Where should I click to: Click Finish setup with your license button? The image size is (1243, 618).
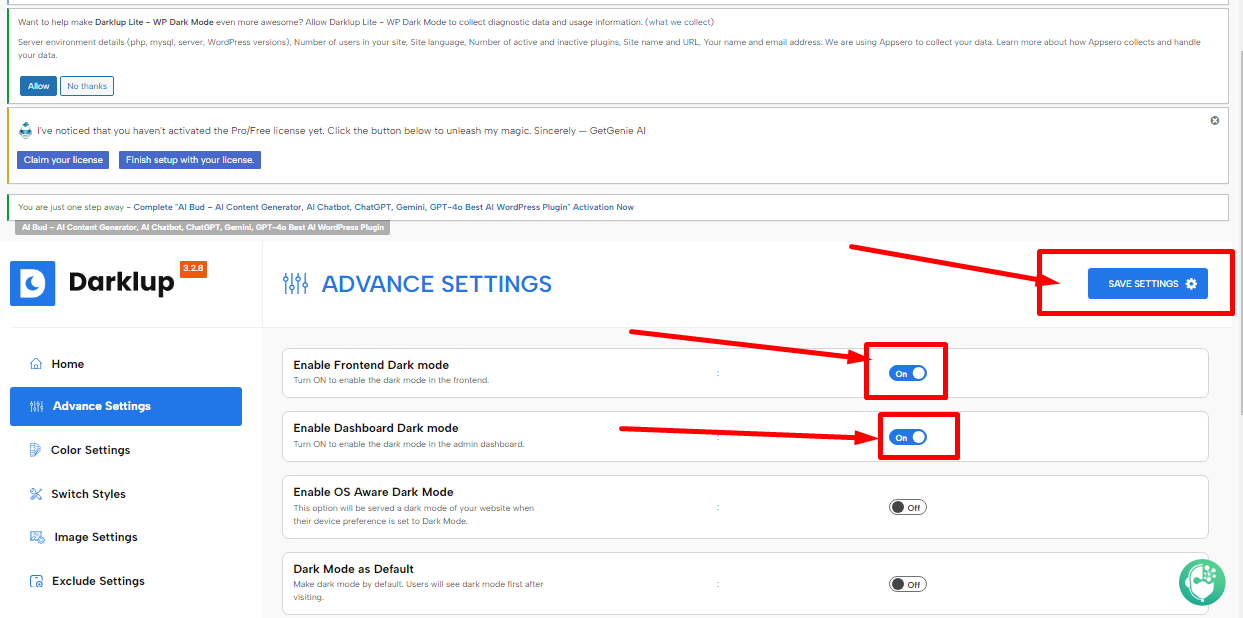(x=190, y=160)
